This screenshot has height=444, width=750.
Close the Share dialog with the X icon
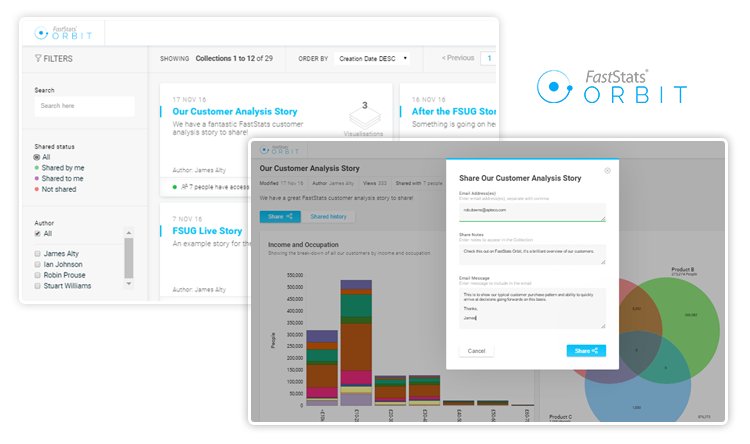point(607,171)
